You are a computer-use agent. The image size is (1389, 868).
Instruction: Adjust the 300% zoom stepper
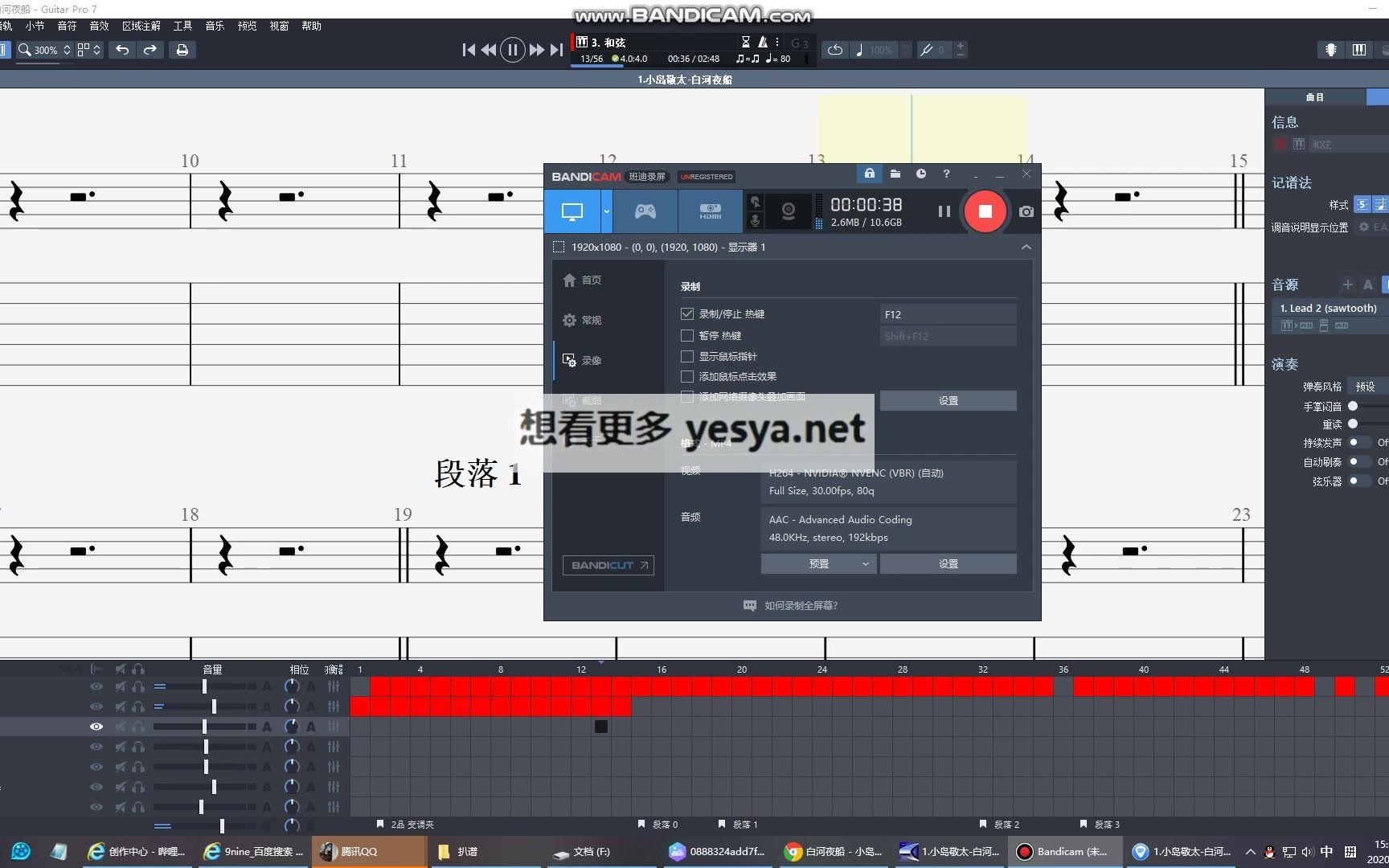[x=67, y=50]
